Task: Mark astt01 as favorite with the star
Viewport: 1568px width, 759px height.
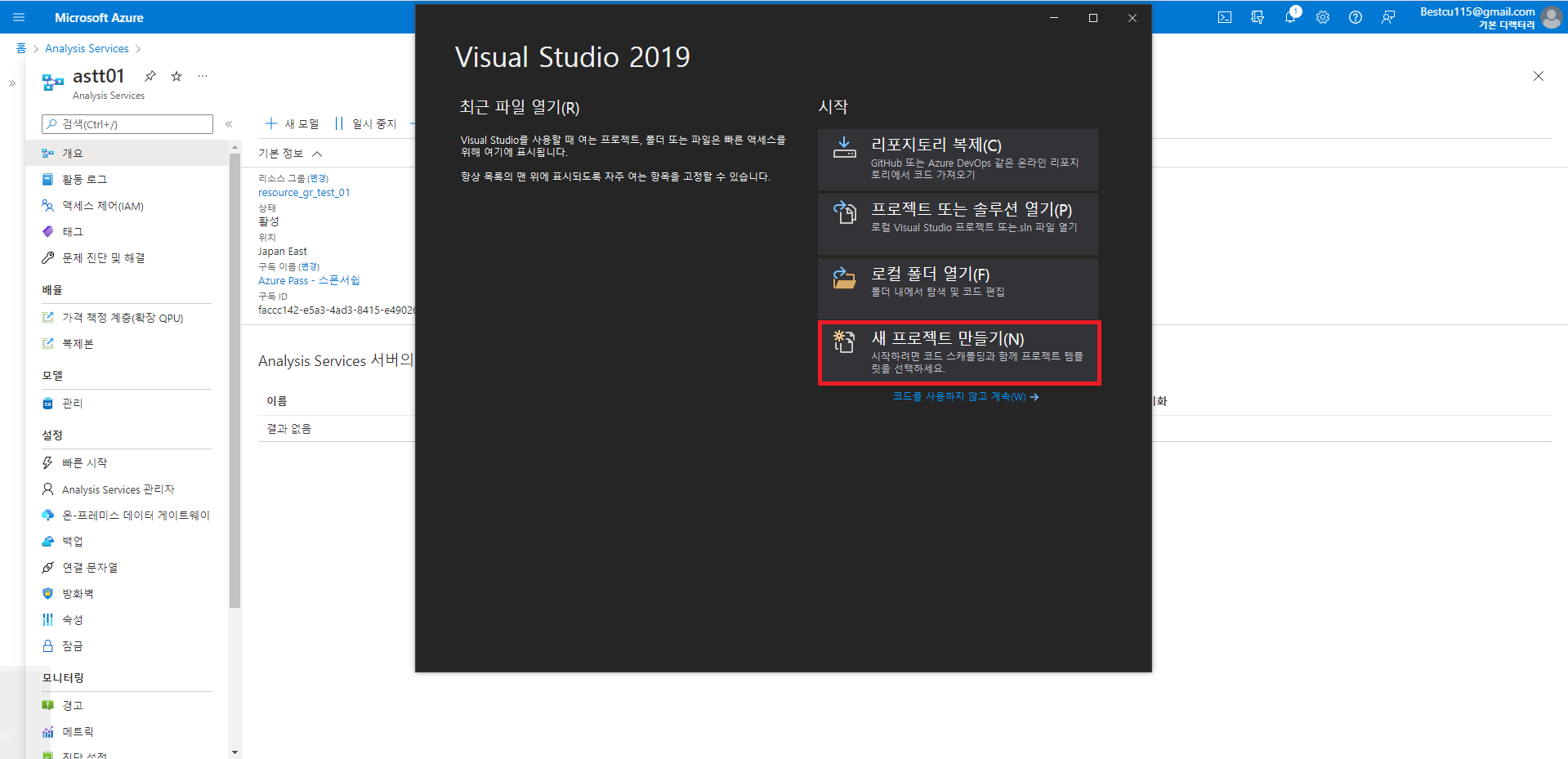Action: coord(176,76)
